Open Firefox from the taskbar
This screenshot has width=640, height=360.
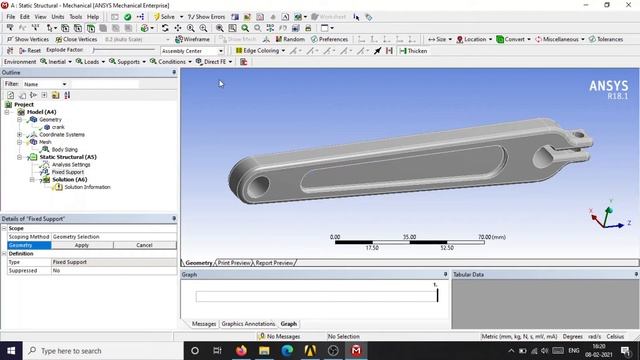coord(241,351)
